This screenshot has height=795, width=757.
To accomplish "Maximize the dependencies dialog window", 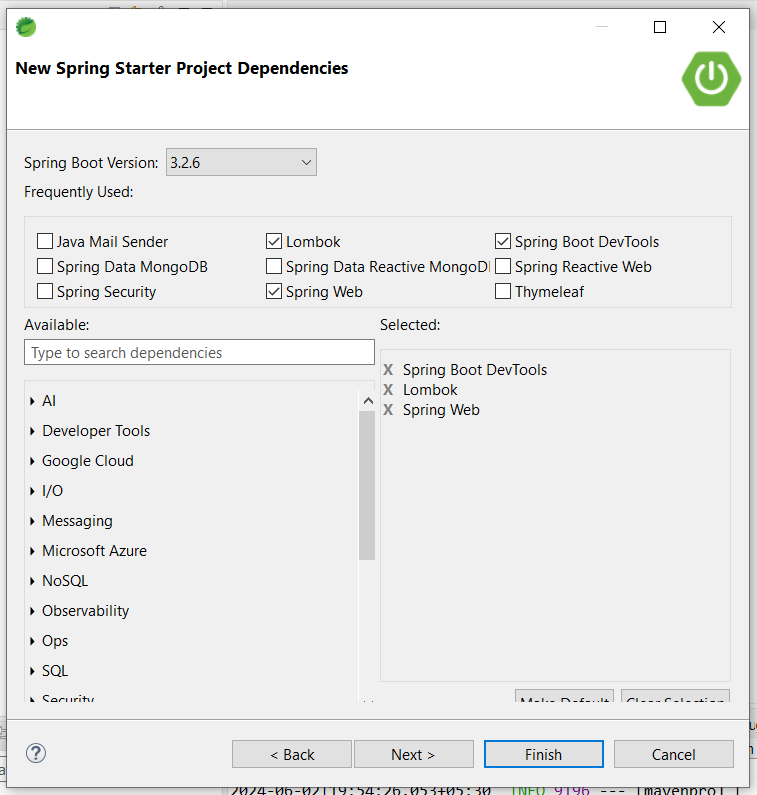I will tap(660, 27).
